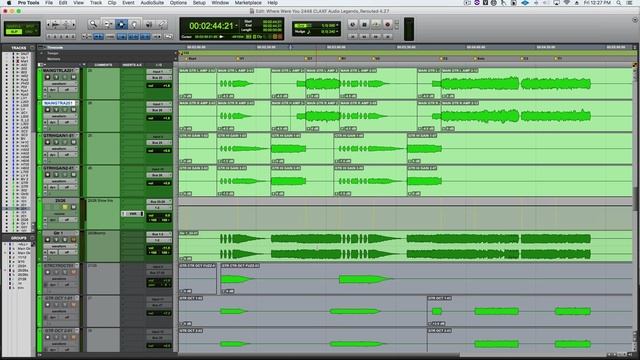640x360 pixels.
Task: Open top track's playlist selector arrow
Action: pos(77,71)
